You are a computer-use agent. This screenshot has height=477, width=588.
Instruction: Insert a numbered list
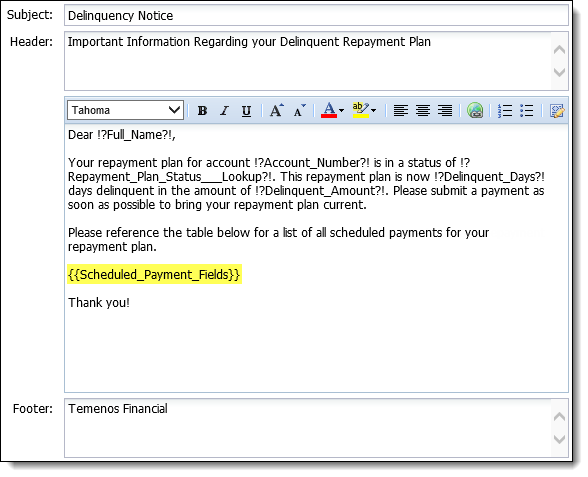pos(505,111)
